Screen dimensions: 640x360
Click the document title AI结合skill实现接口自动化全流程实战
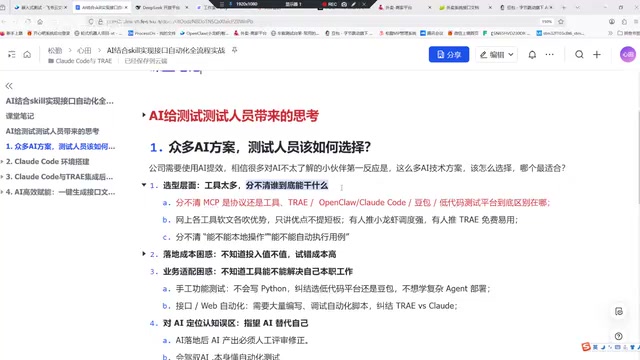(x=166, y=51)
